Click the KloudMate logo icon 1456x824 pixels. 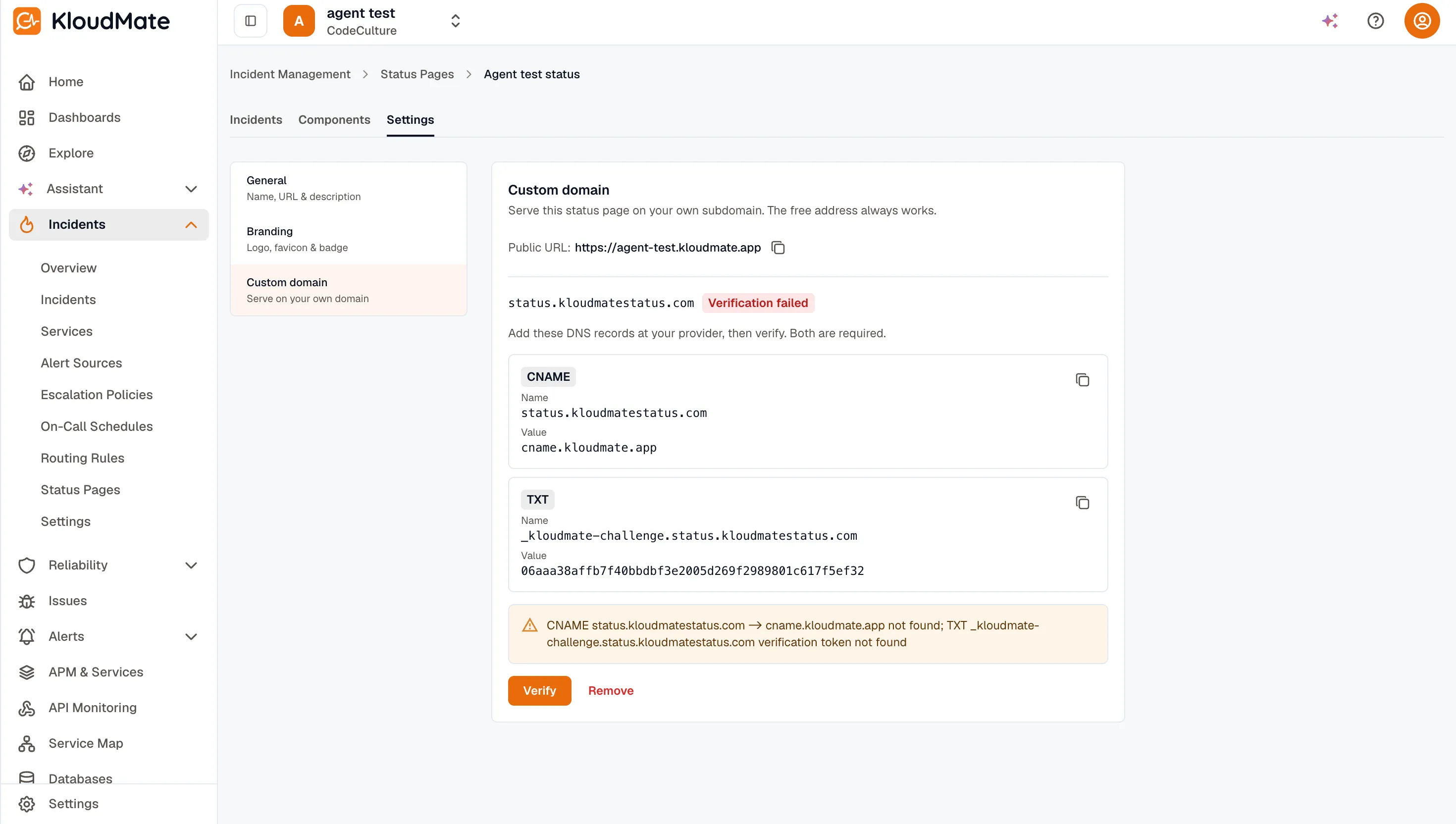click(27, 21)
